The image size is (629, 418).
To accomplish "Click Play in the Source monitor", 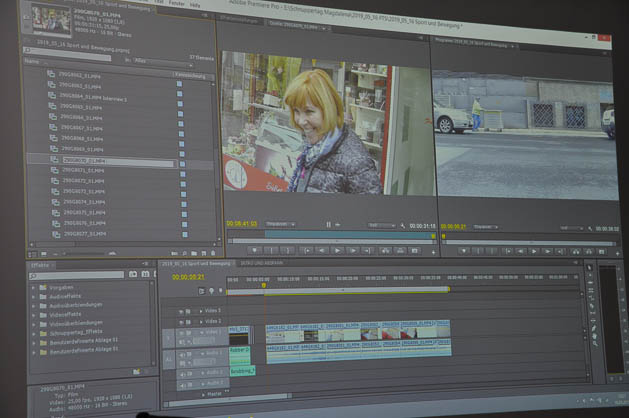I will (x=337, y=250).
